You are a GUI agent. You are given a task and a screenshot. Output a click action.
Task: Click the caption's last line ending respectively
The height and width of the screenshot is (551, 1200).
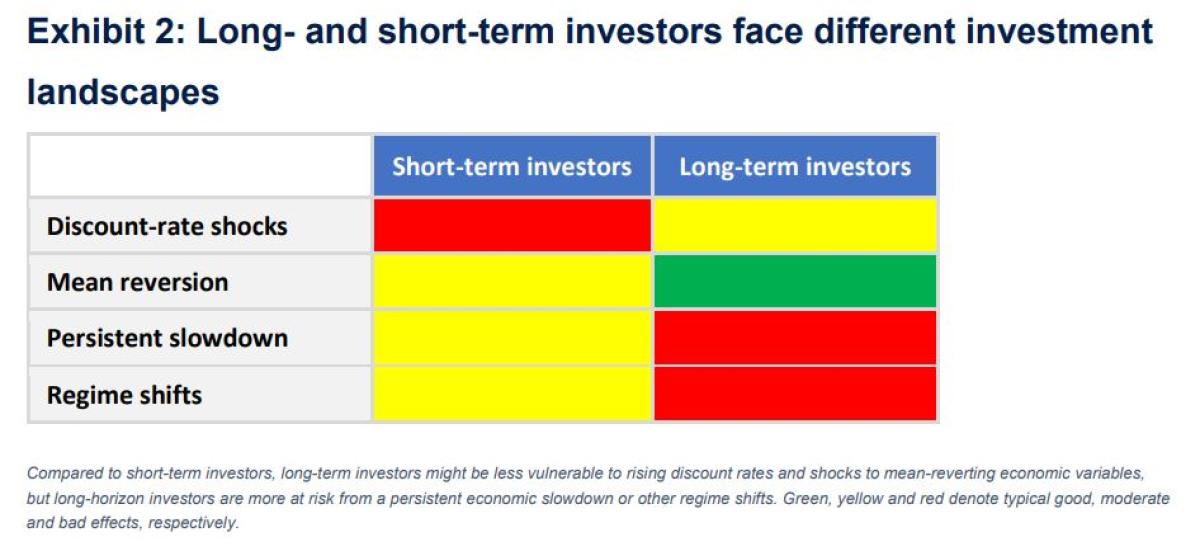click(133, 522)
